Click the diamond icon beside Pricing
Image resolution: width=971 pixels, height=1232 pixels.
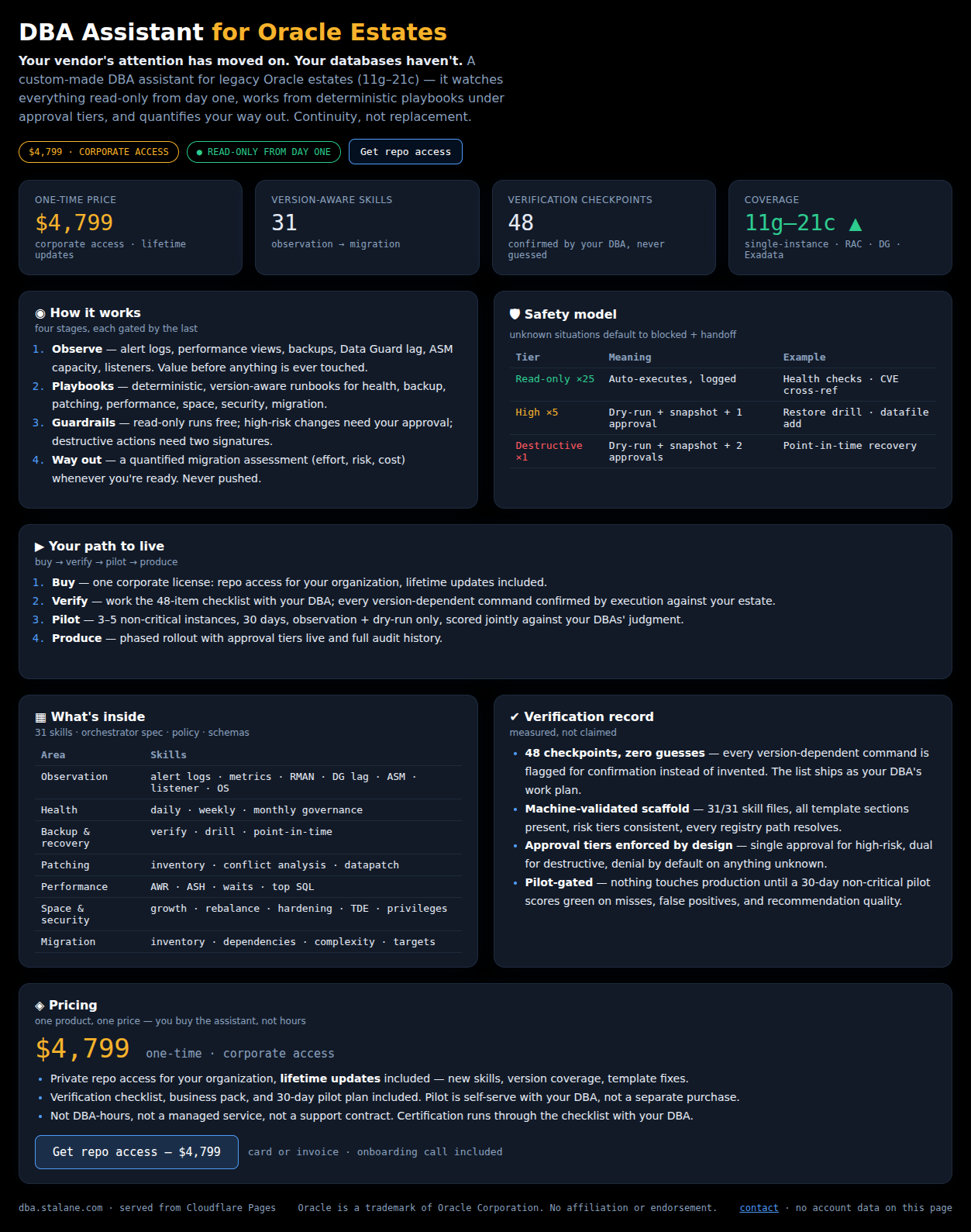(x=40, y=1006)
